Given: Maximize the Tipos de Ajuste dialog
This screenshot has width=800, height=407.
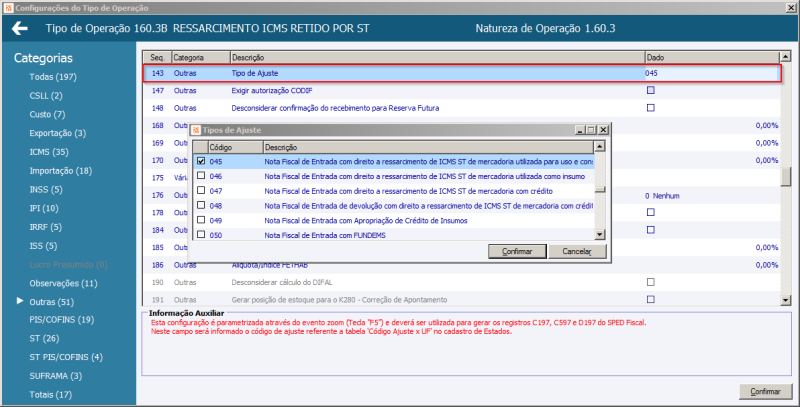Looking at the screenshot, I should (x=591, y=130).
